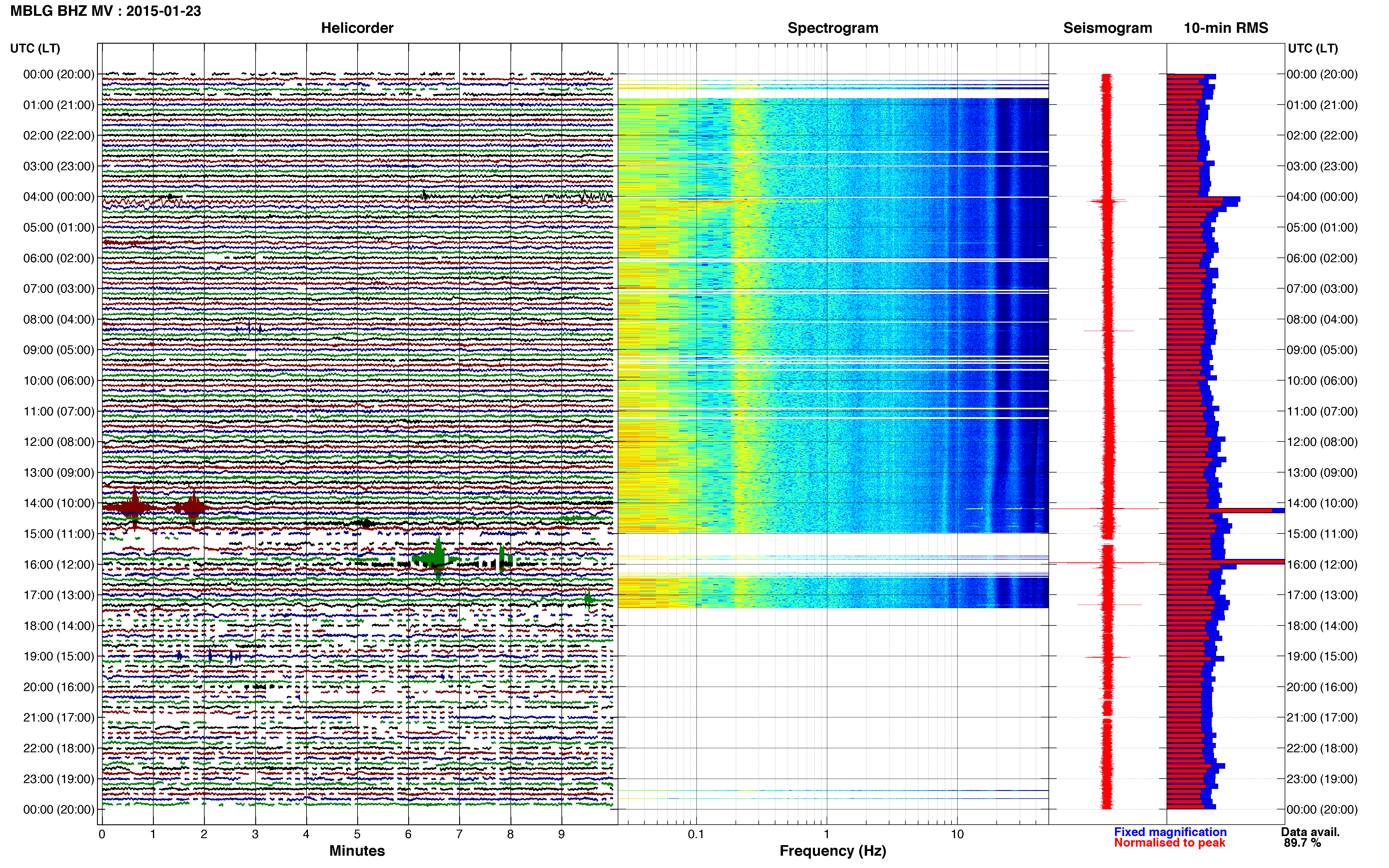
Task: Select left-axis time label "06:00 (02:00)"
Action: coord(59,258)
